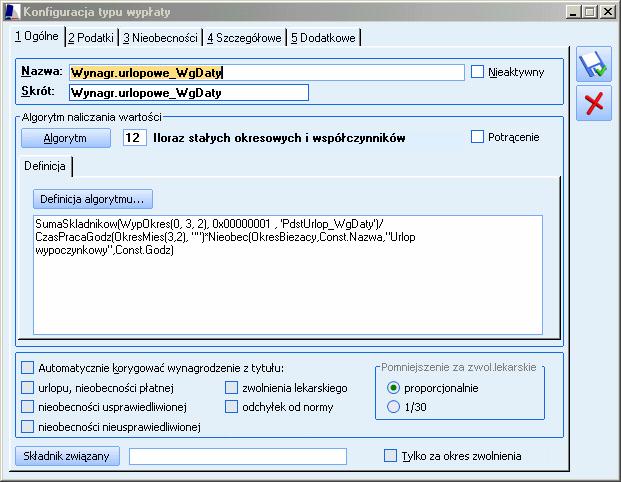Tick nieobecności usprawiedliwionej checkbox

[27, 407]
